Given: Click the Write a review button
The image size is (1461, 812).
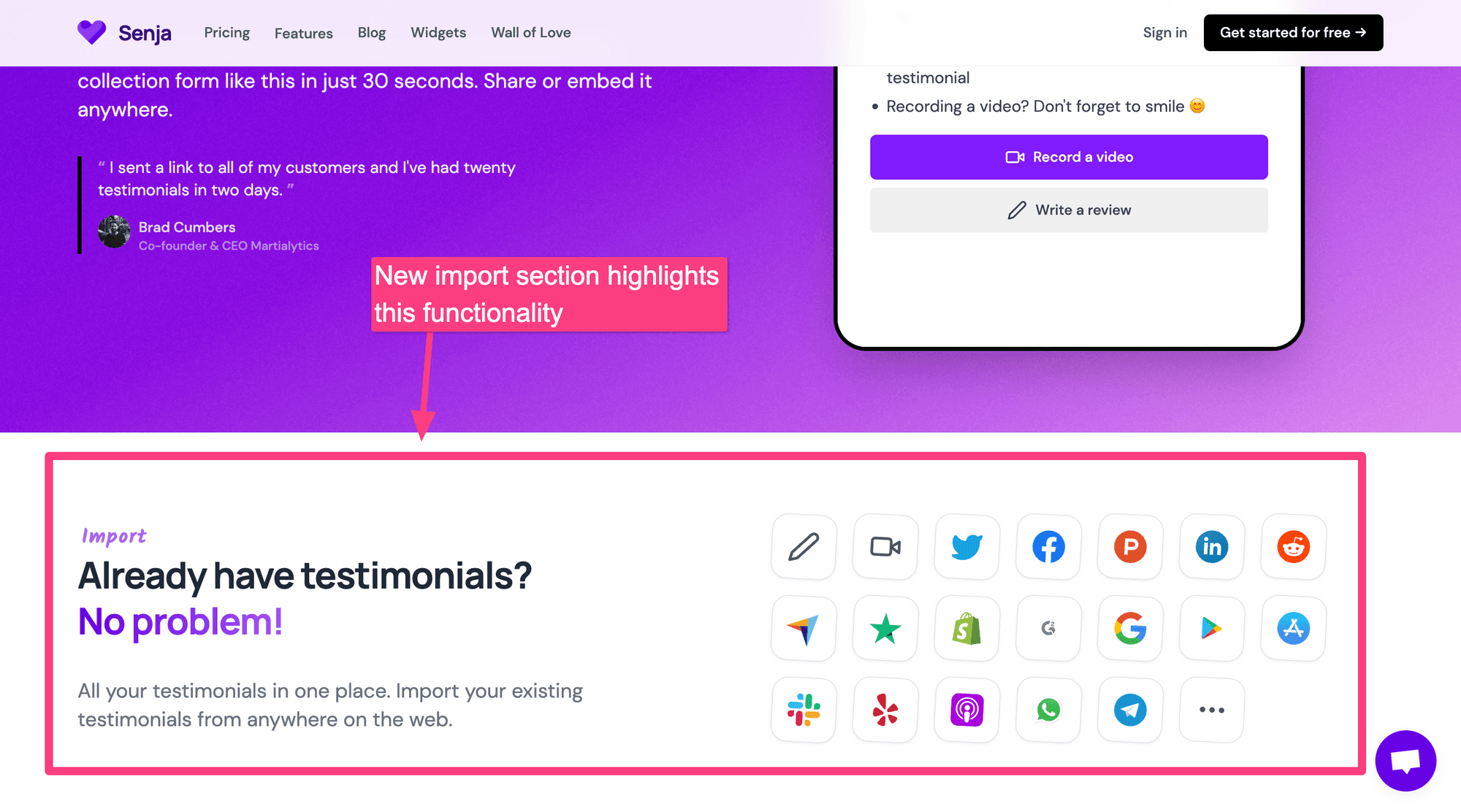Looking at the screenshot, I should pos(1069,210).
